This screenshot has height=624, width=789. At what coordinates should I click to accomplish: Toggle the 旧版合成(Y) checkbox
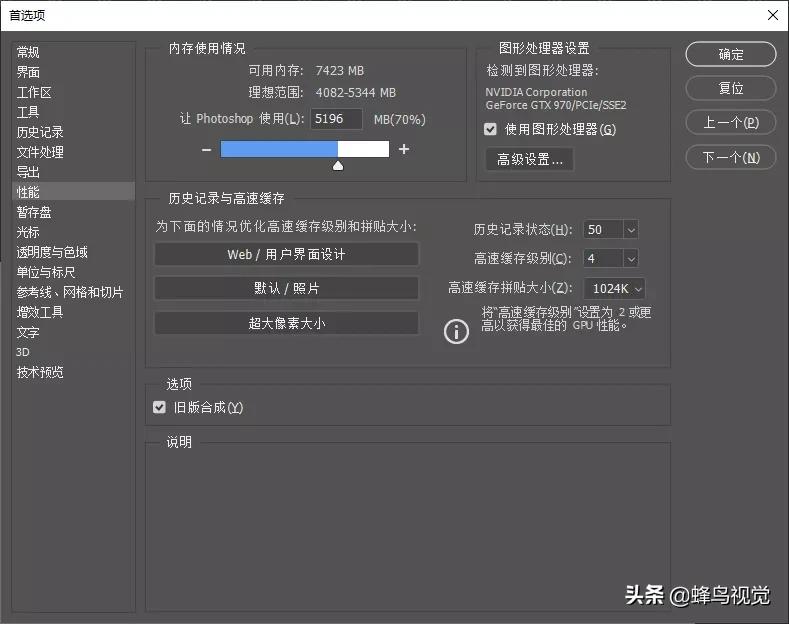point(159,407)
